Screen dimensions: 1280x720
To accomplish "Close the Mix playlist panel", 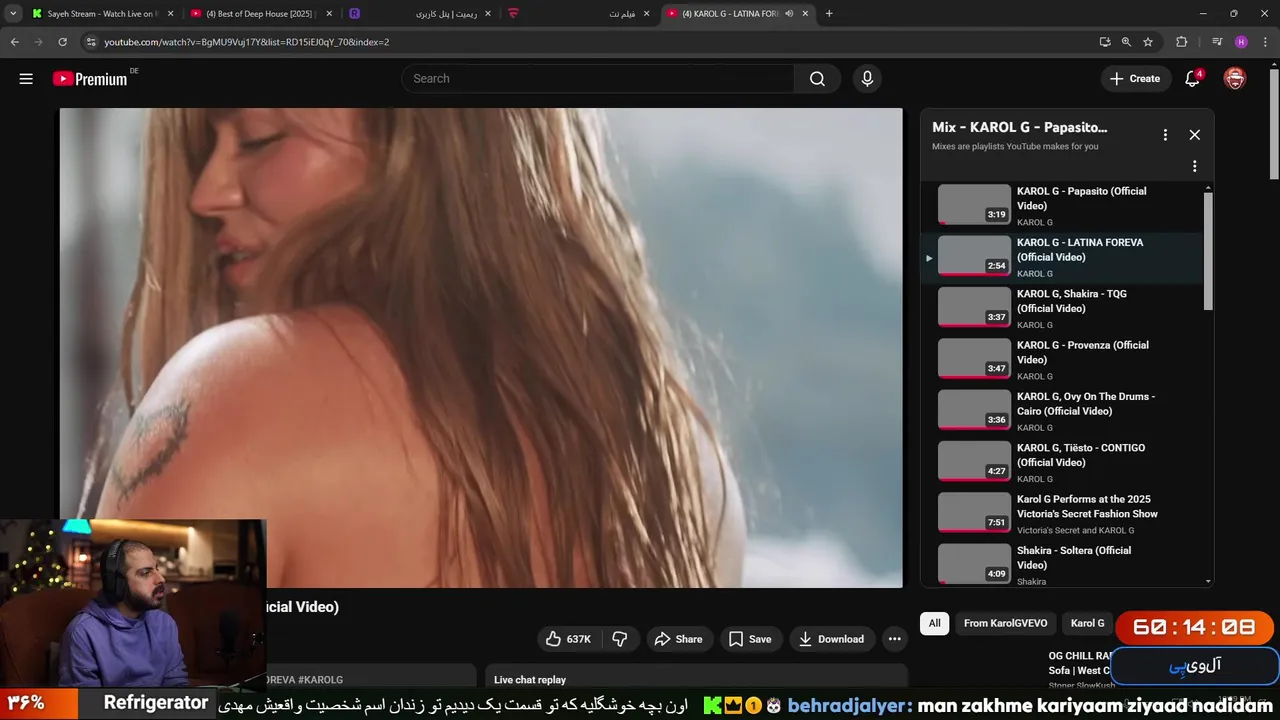I will click(x=1194, y=135).
